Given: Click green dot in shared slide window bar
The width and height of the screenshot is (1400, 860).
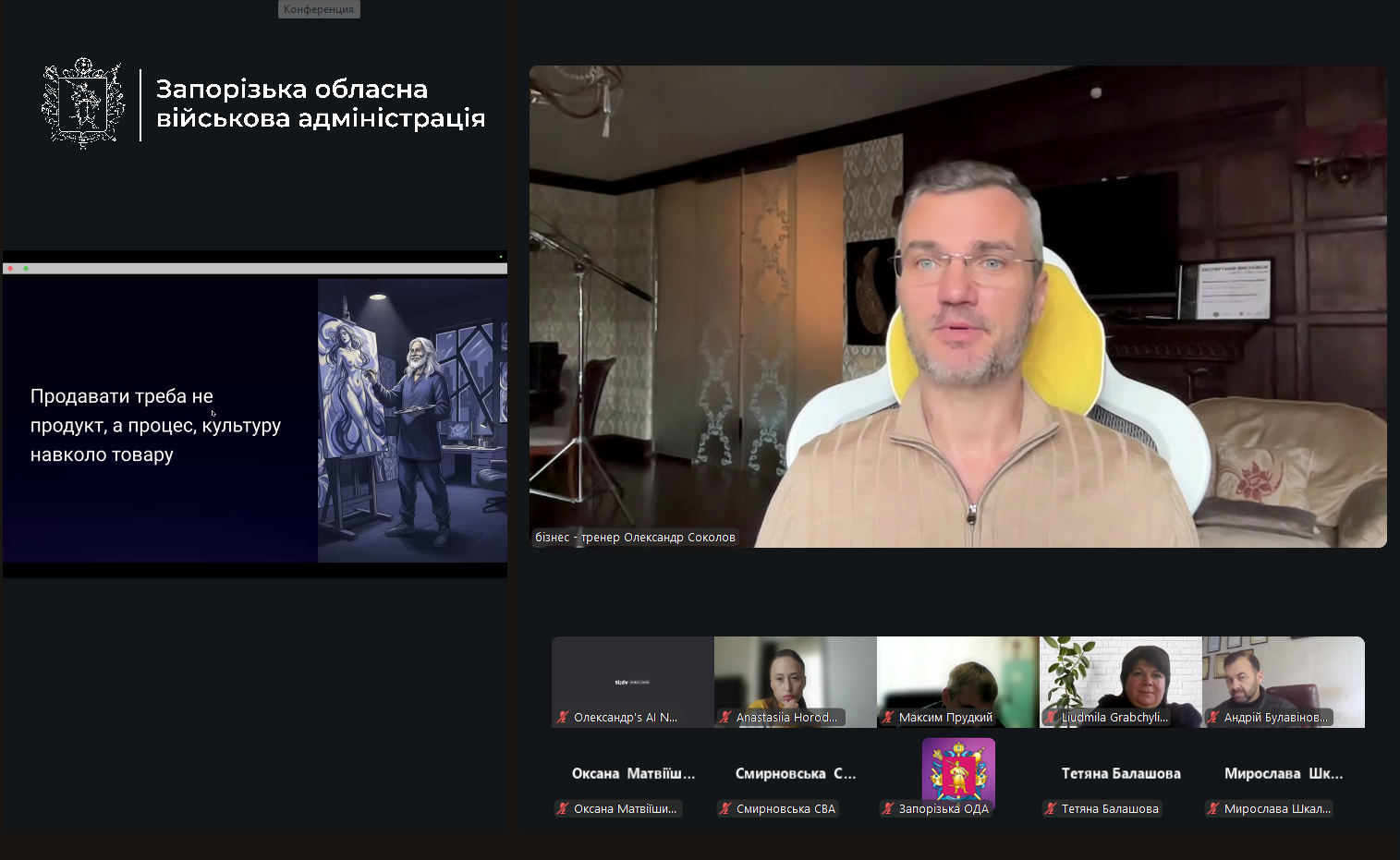Looking at the screenshot, I should point(26,269).
